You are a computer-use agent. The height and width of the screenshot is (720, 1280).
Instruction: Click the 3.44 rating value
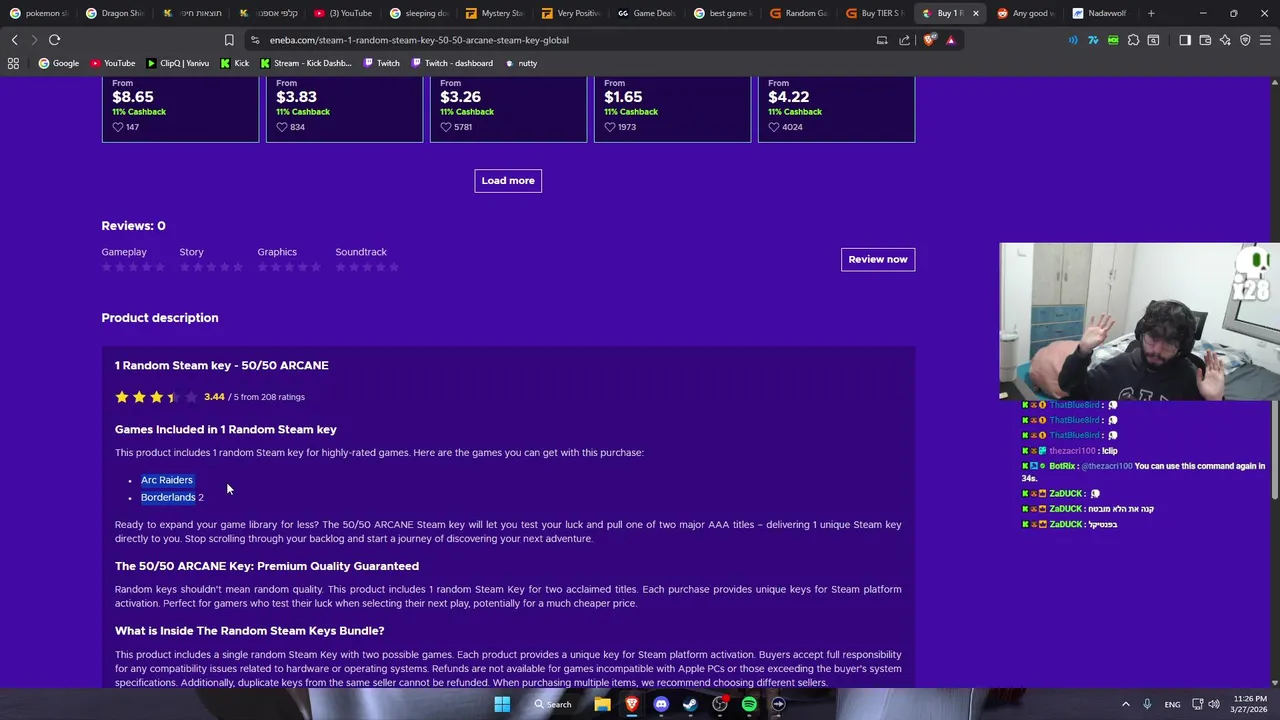(214, 397)
